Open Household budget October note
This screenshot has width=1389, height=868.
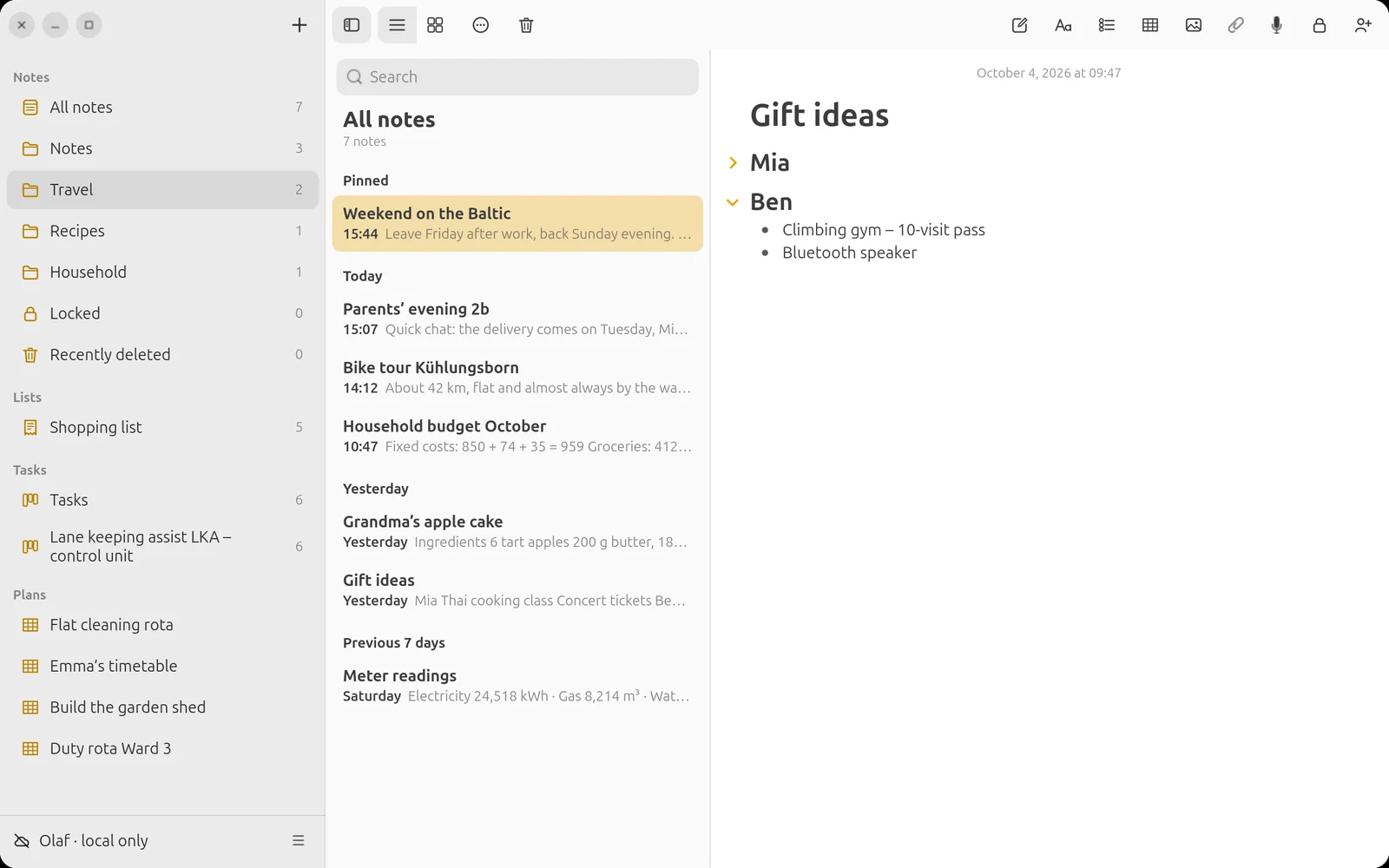[517, 436]
